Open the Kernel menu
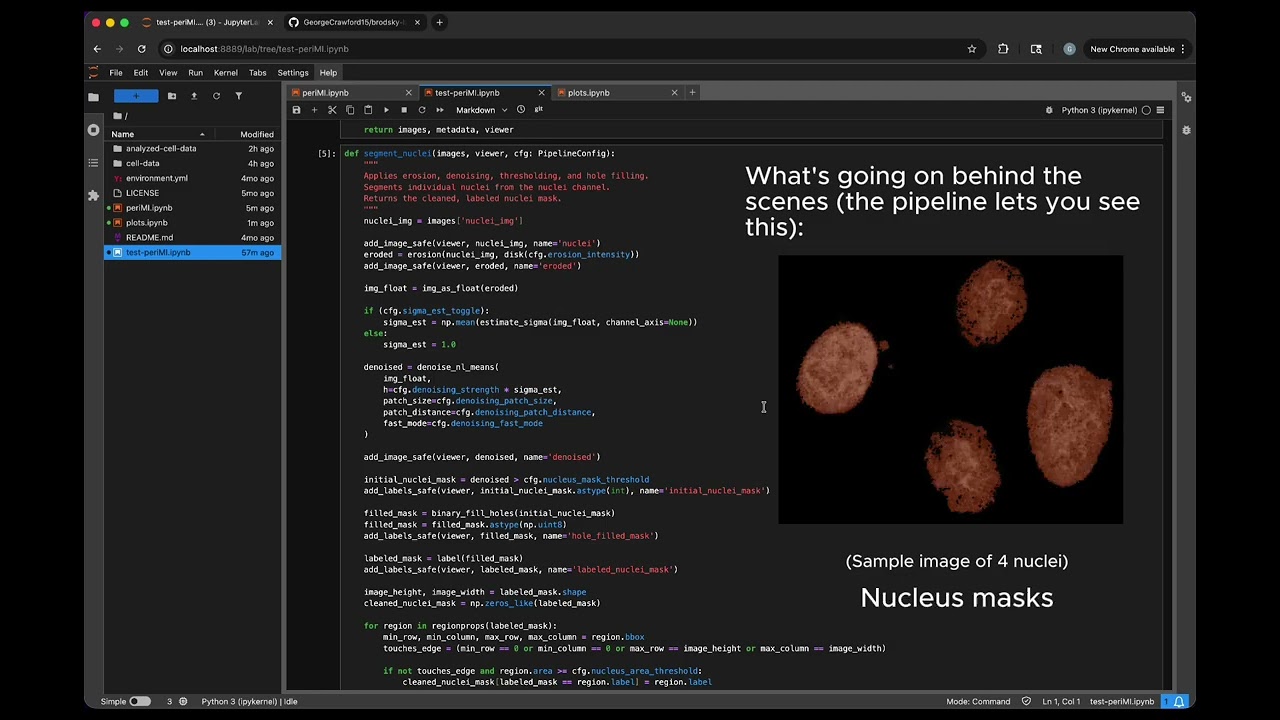 (226, 72)
